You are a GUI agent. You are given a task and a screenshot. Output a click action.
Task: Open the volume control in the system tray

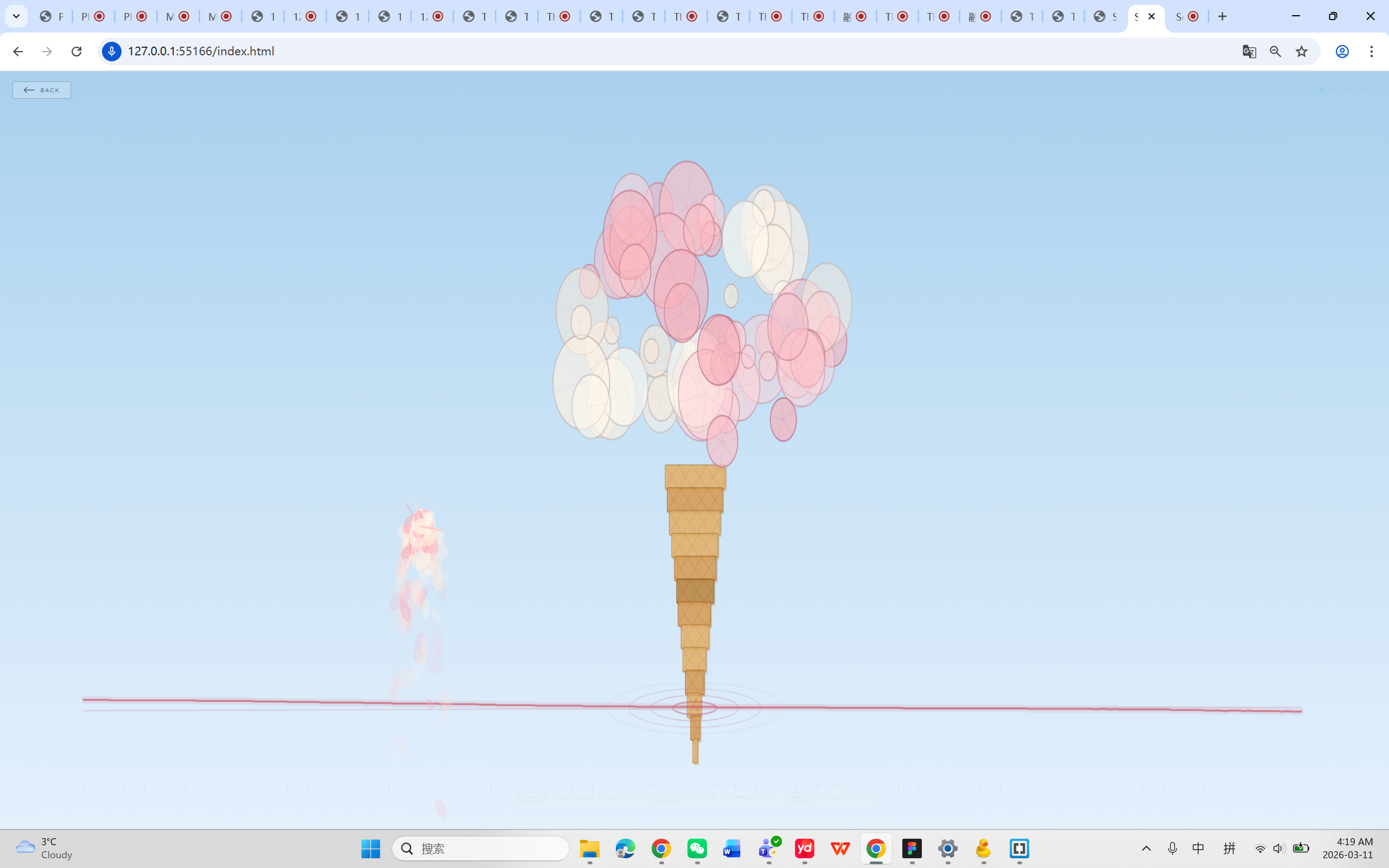point(1280,848)
